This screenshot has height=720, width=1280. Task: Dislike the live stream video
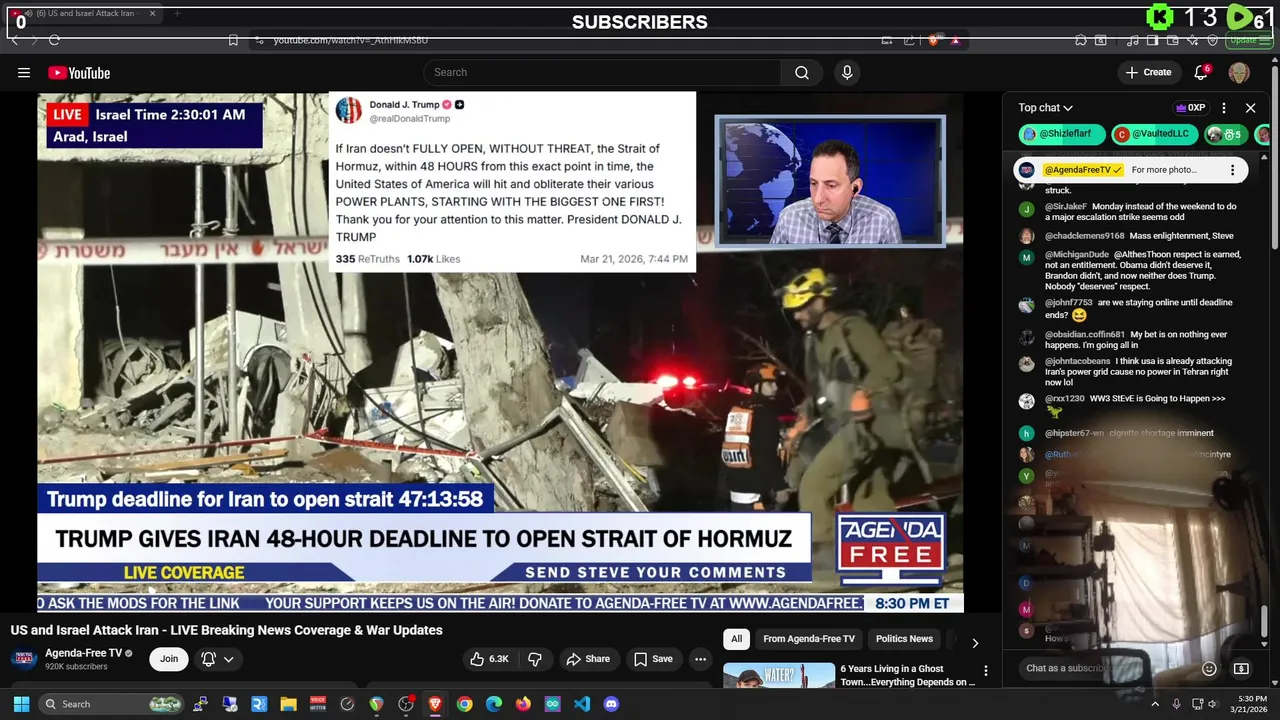(535, 659)
